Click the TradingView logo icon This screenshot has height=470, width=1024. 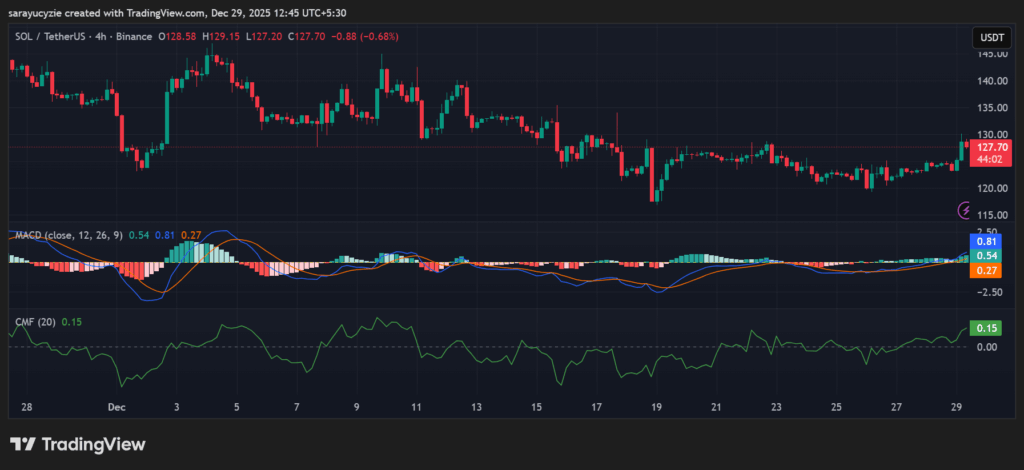click(22, 444)
